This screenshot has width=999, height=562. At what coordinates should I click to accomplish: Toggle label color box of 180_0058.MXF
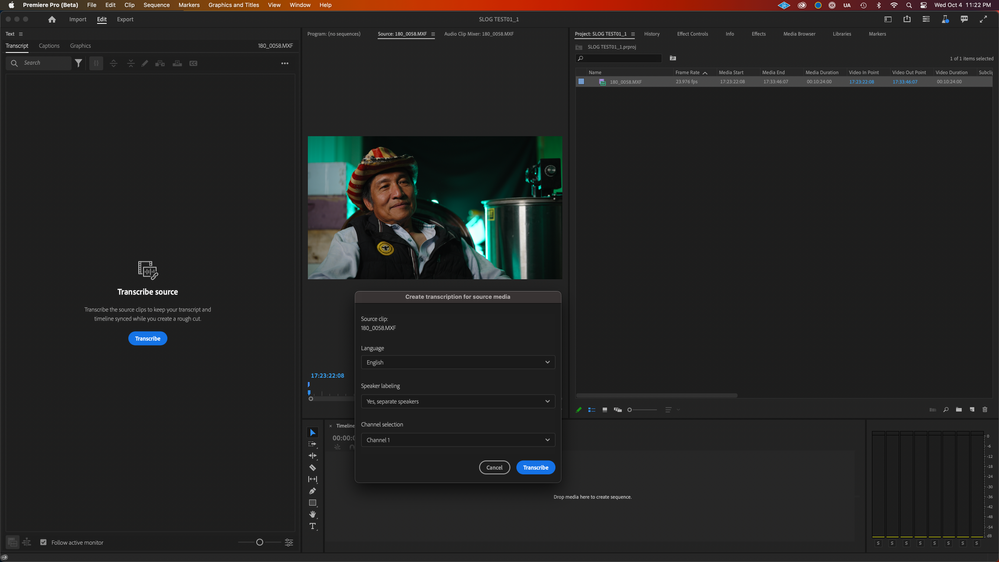pos(581,82)
